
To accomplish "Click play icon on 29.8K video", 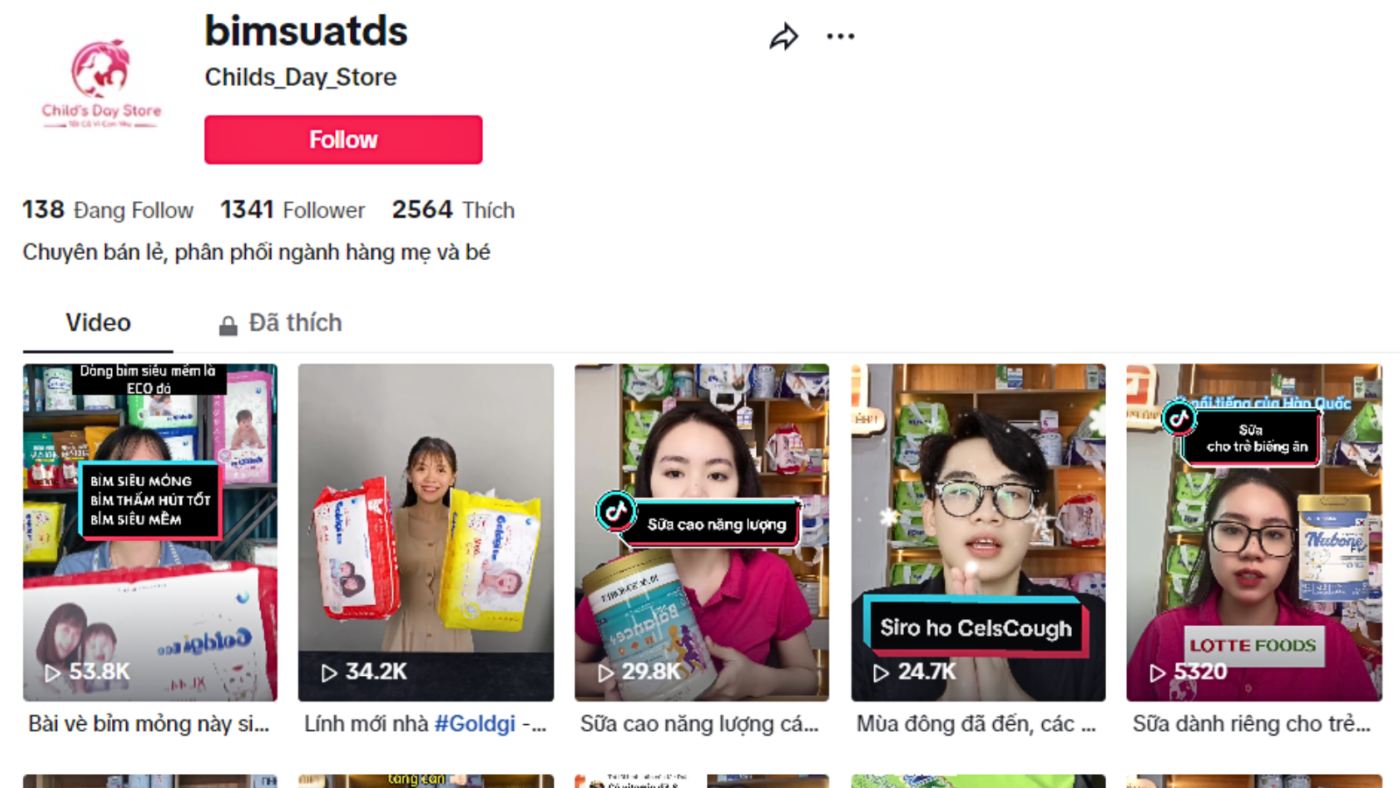I will pos(605,673).
